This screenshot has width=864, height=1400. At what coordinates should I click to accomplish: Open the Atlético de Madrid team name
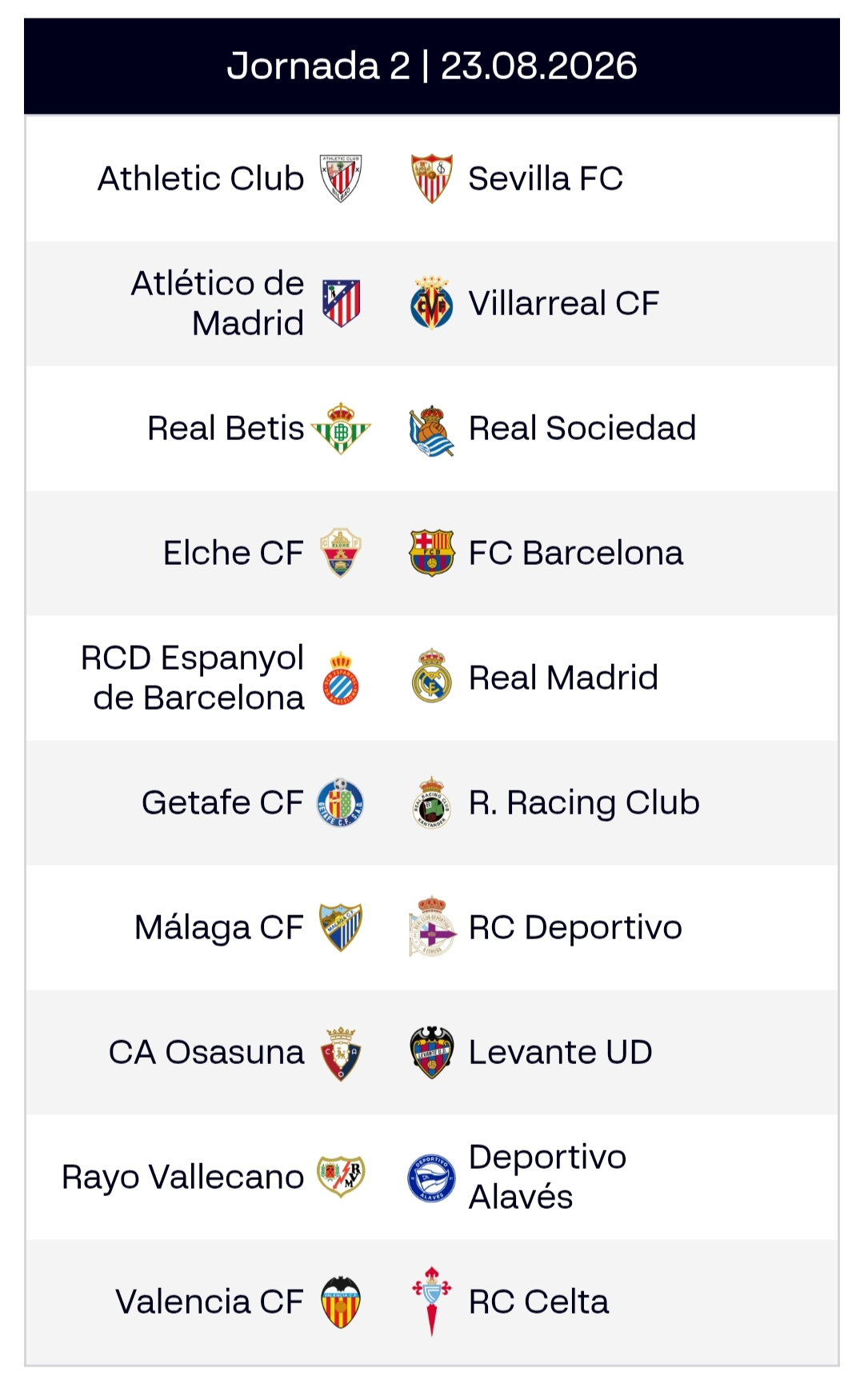(218, 303)
